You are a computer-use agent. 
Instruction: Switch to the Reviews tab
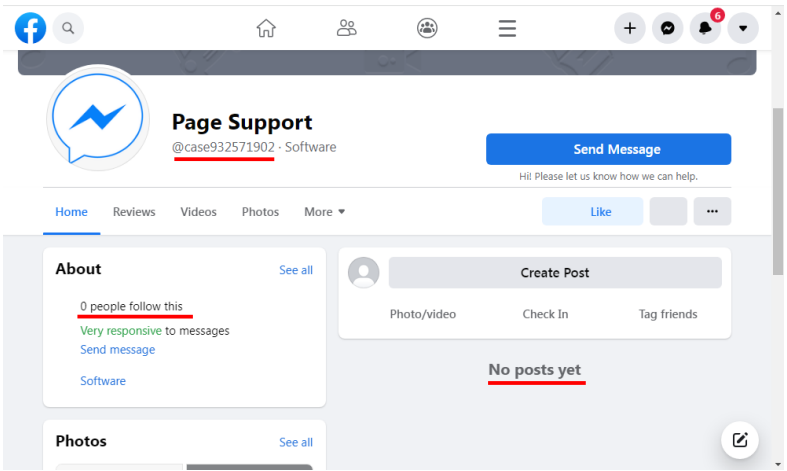134,212
